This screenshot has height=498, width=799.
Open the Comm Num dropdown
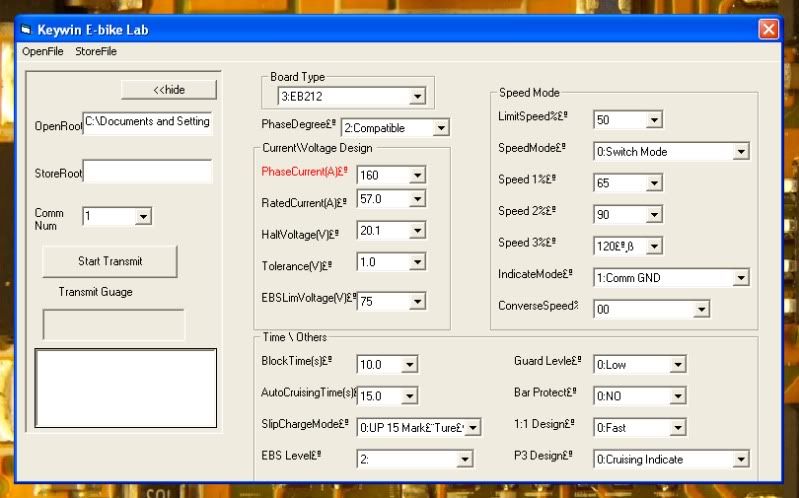(x=144, y=217)
